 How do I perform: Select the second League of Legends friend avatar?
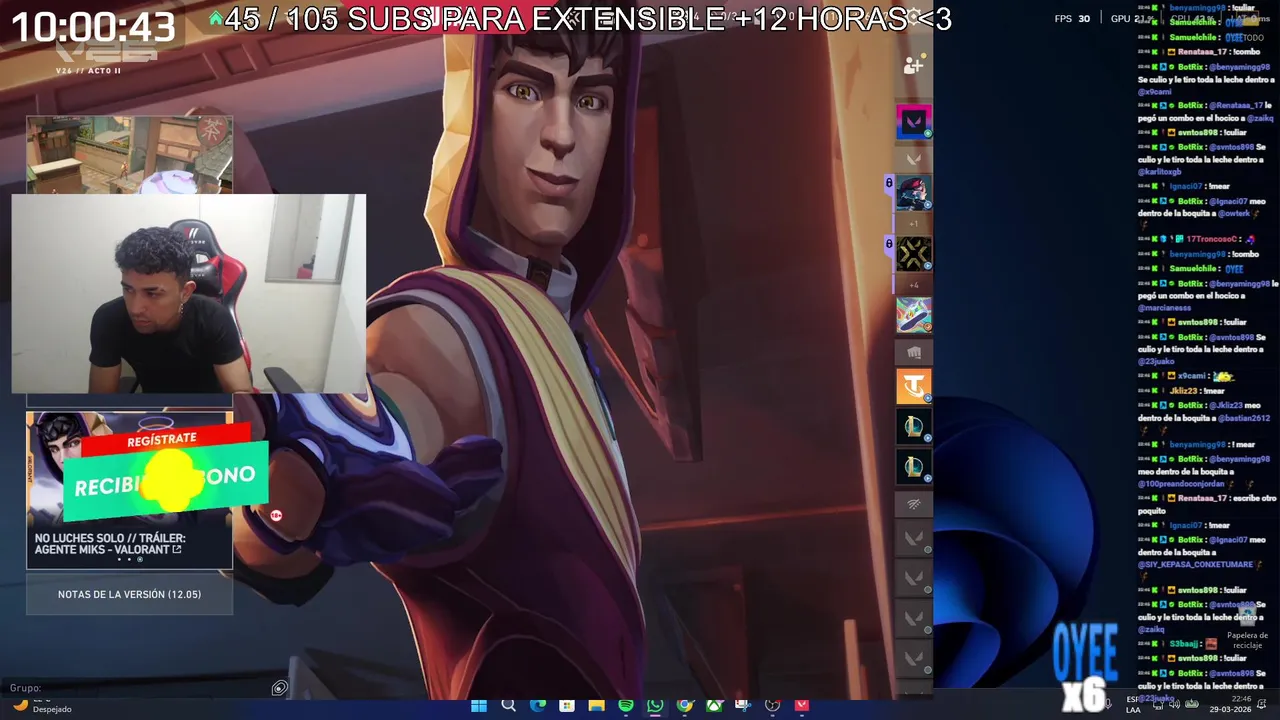pyautogui.click(x=913, y=466)
